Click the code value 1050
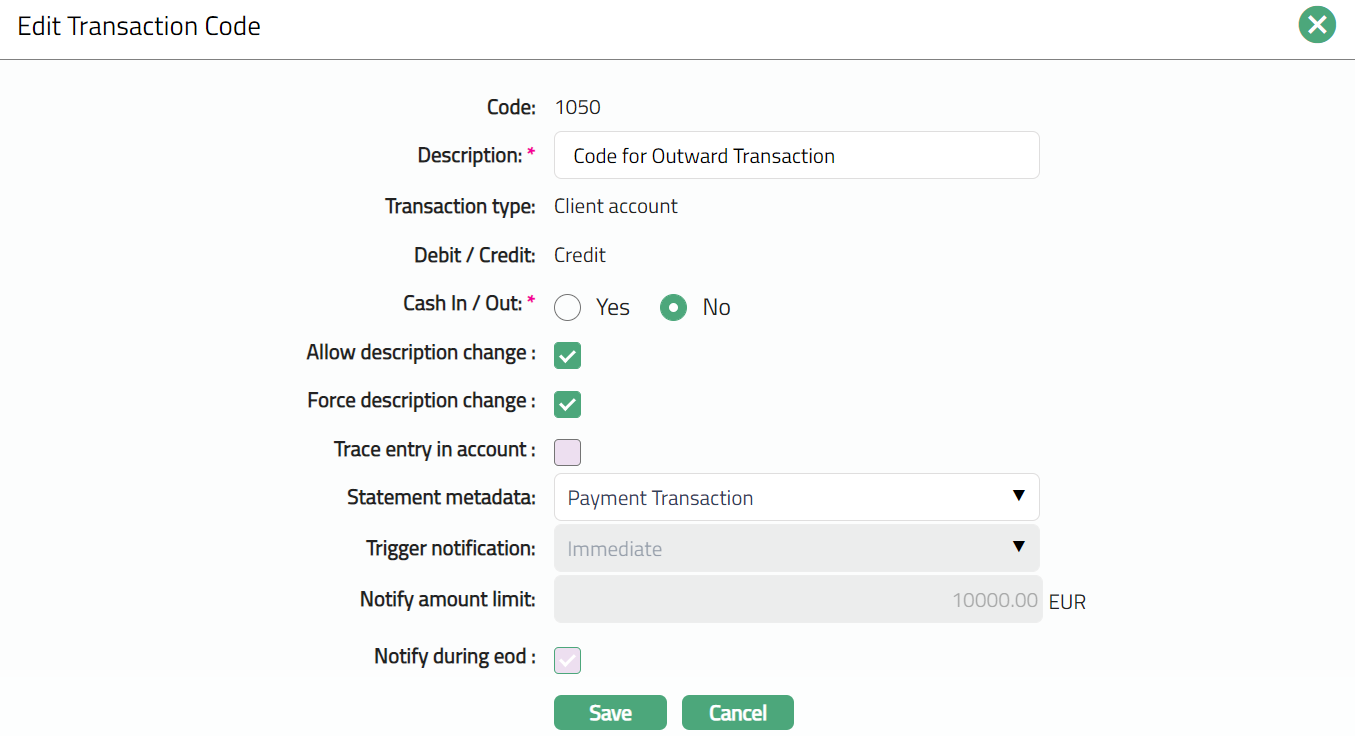The width and height of the screenshot is (1355, 736). coord(577,107)
